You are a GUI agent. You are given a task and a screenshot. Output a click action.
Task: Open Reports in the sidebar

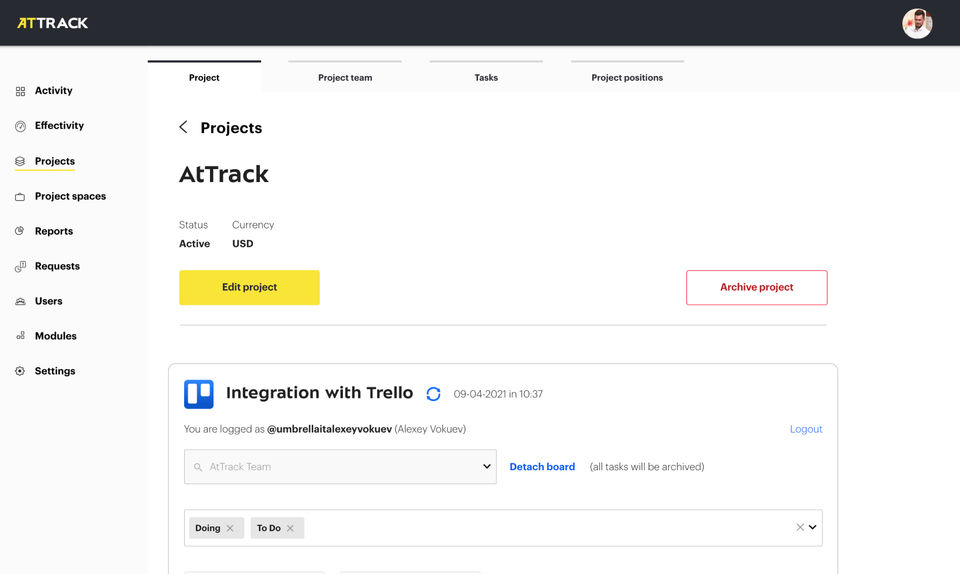point(54,231)
